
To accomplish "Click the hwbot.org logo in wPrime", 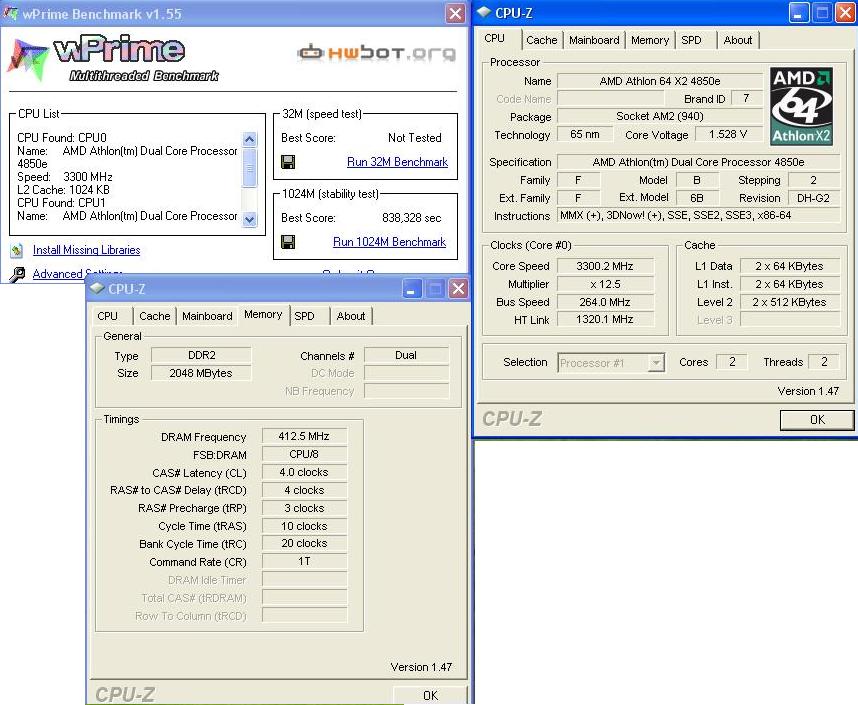I will [376, 53].
